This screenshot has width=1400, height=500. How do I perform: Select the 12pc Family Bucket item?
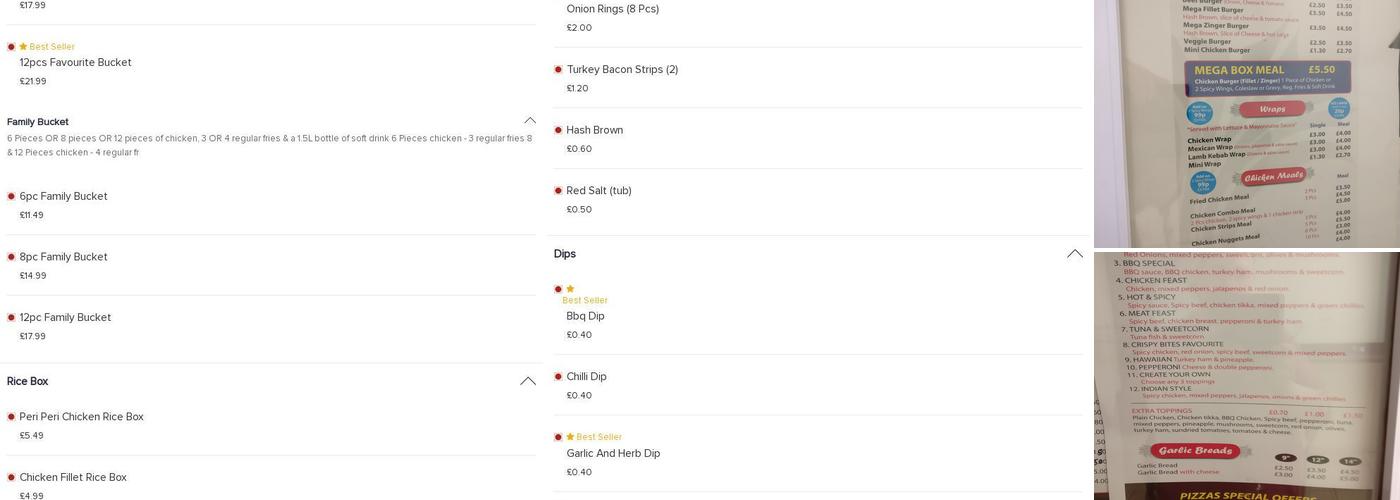tap(65, 318)
